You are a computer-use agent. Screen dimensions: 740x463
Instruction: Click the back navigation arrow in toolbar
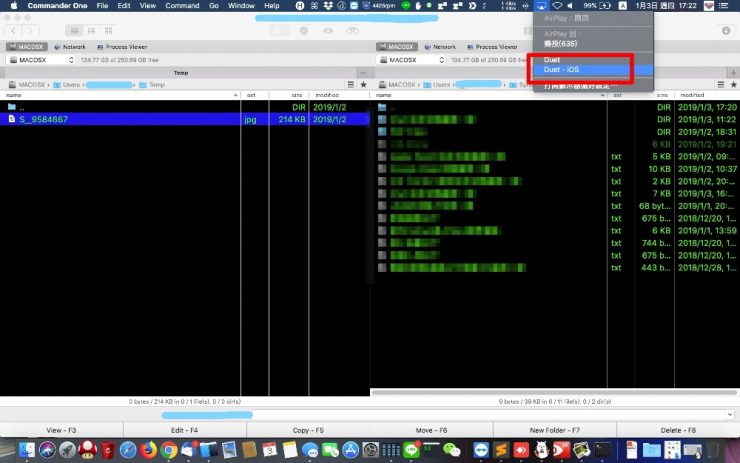(13, 31)
